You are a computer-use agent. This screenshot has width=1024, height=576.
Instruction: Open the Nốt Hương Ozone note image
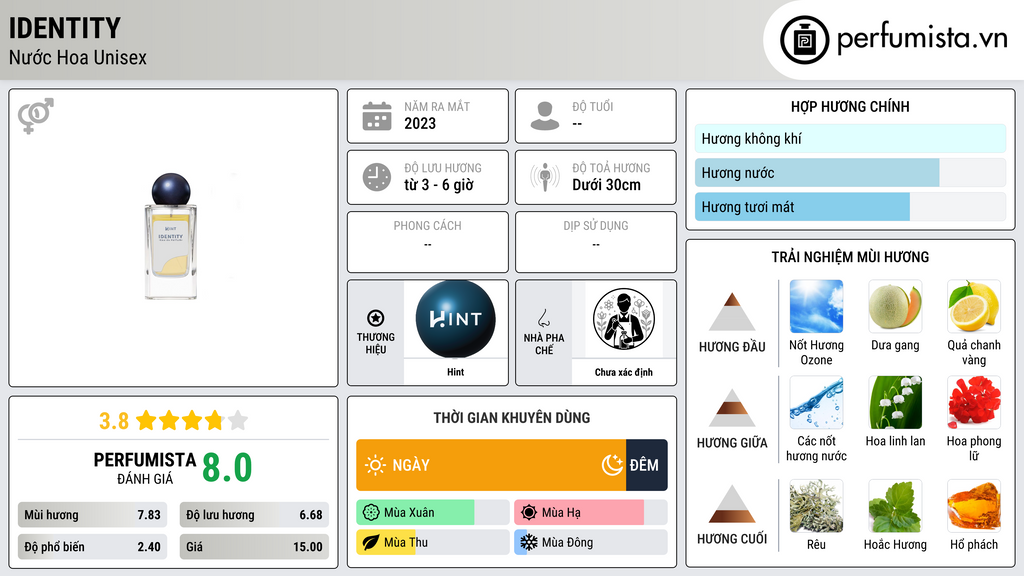point(816,306)
